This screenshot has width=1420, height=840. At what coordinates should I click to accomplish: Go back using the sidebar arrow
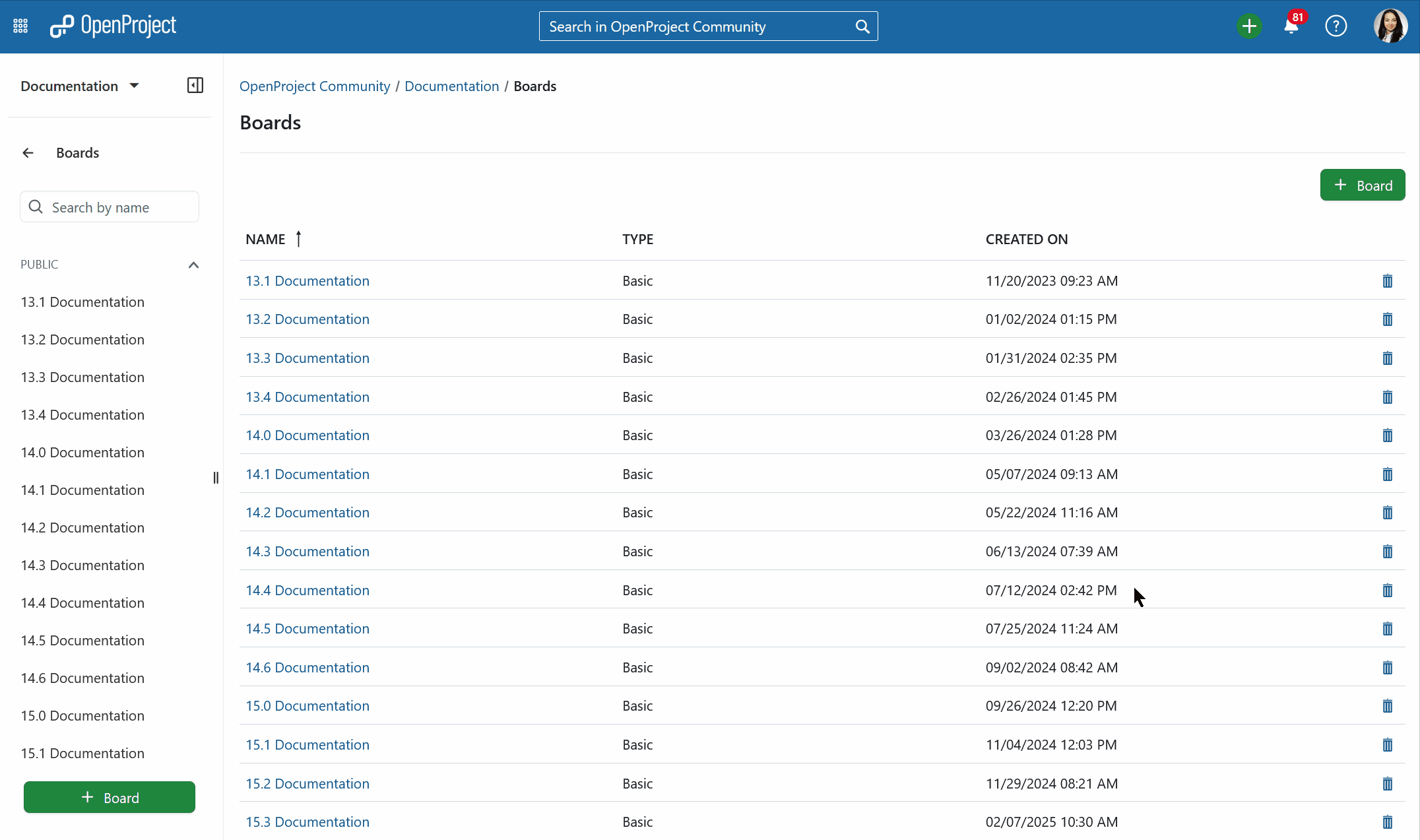(28, 153)
